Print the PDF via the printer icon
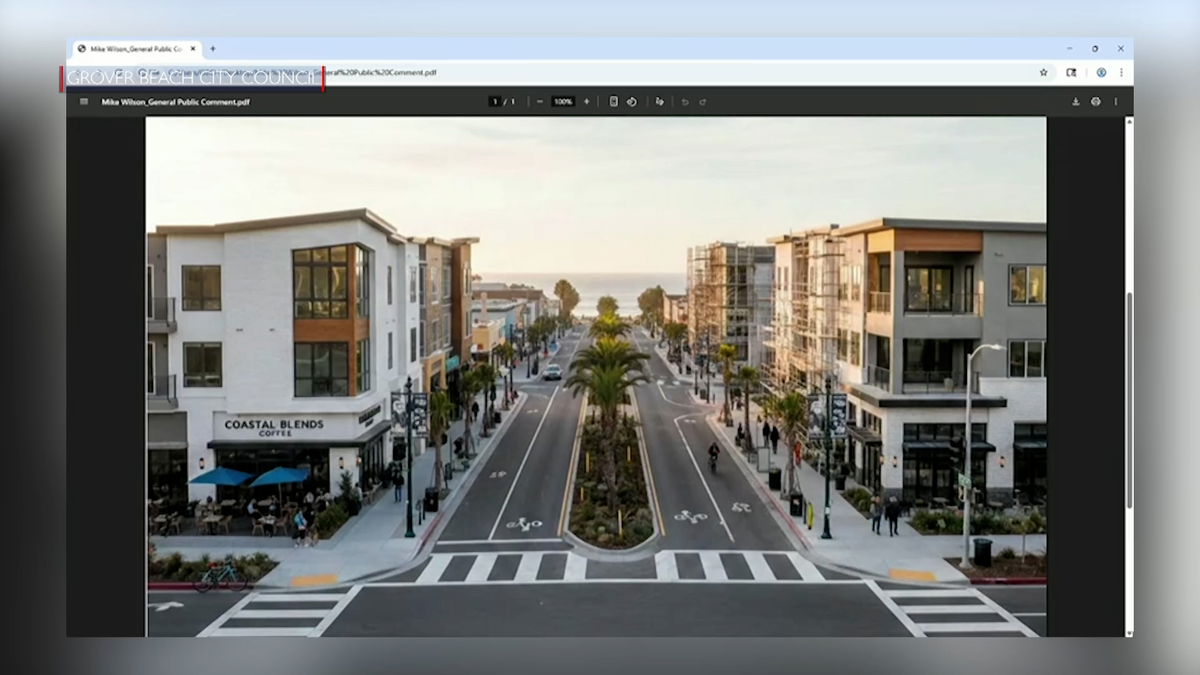The height and width of the screenshot is (675, 1200). 1096,101
